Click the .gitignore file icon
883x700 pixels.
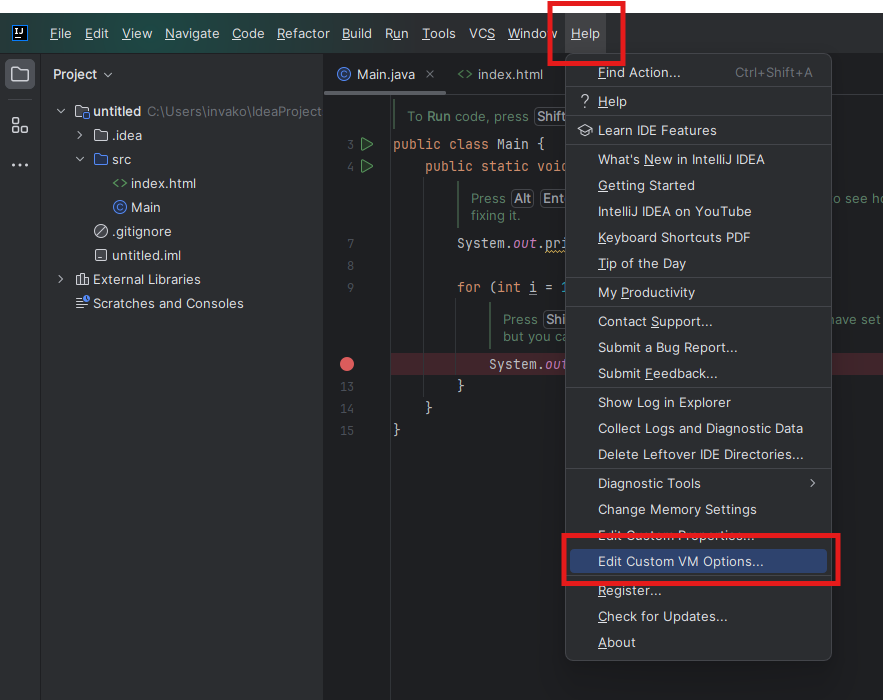pos(101,231)
